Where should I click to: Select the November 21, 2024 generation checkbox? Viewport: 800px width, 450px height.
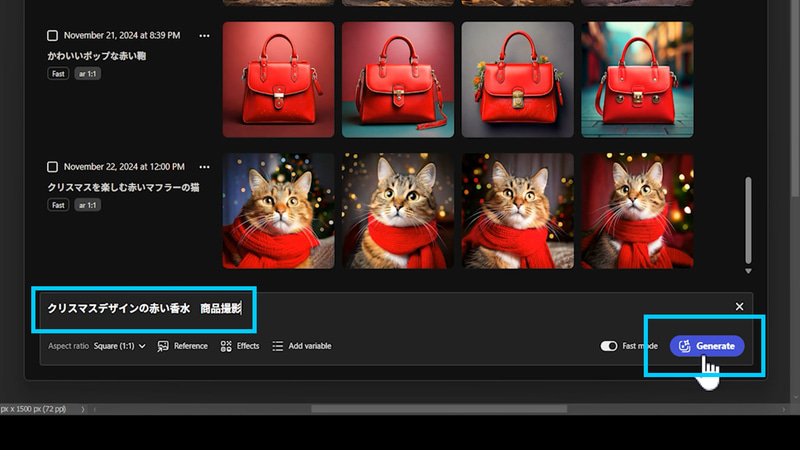52,36
